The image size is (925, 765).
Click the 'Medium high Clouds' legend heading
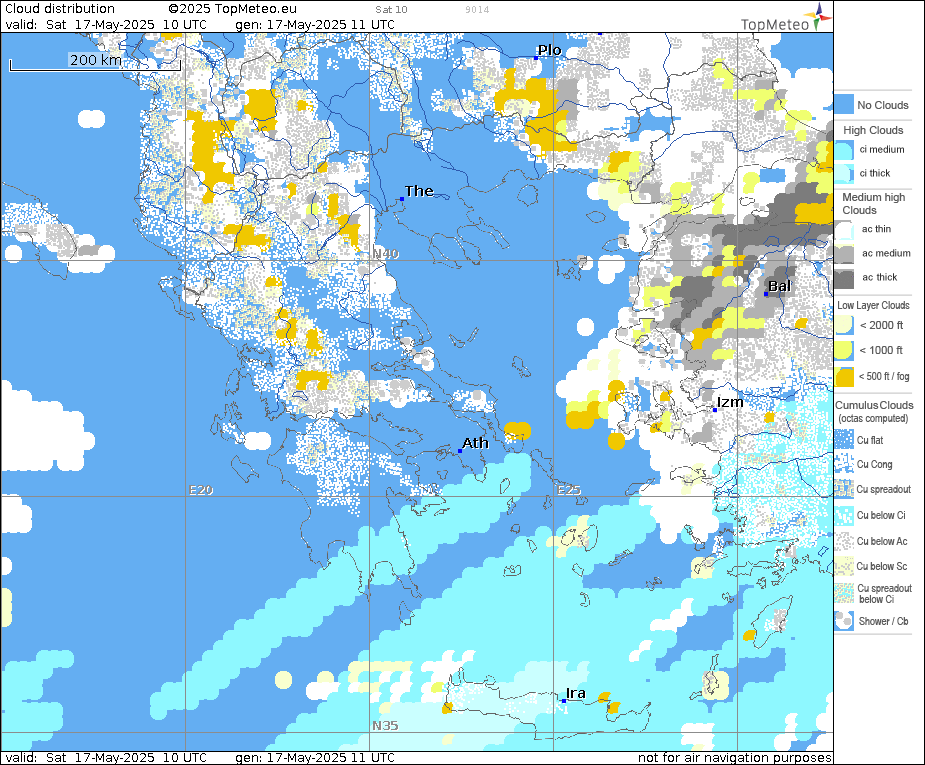point(874,203)
